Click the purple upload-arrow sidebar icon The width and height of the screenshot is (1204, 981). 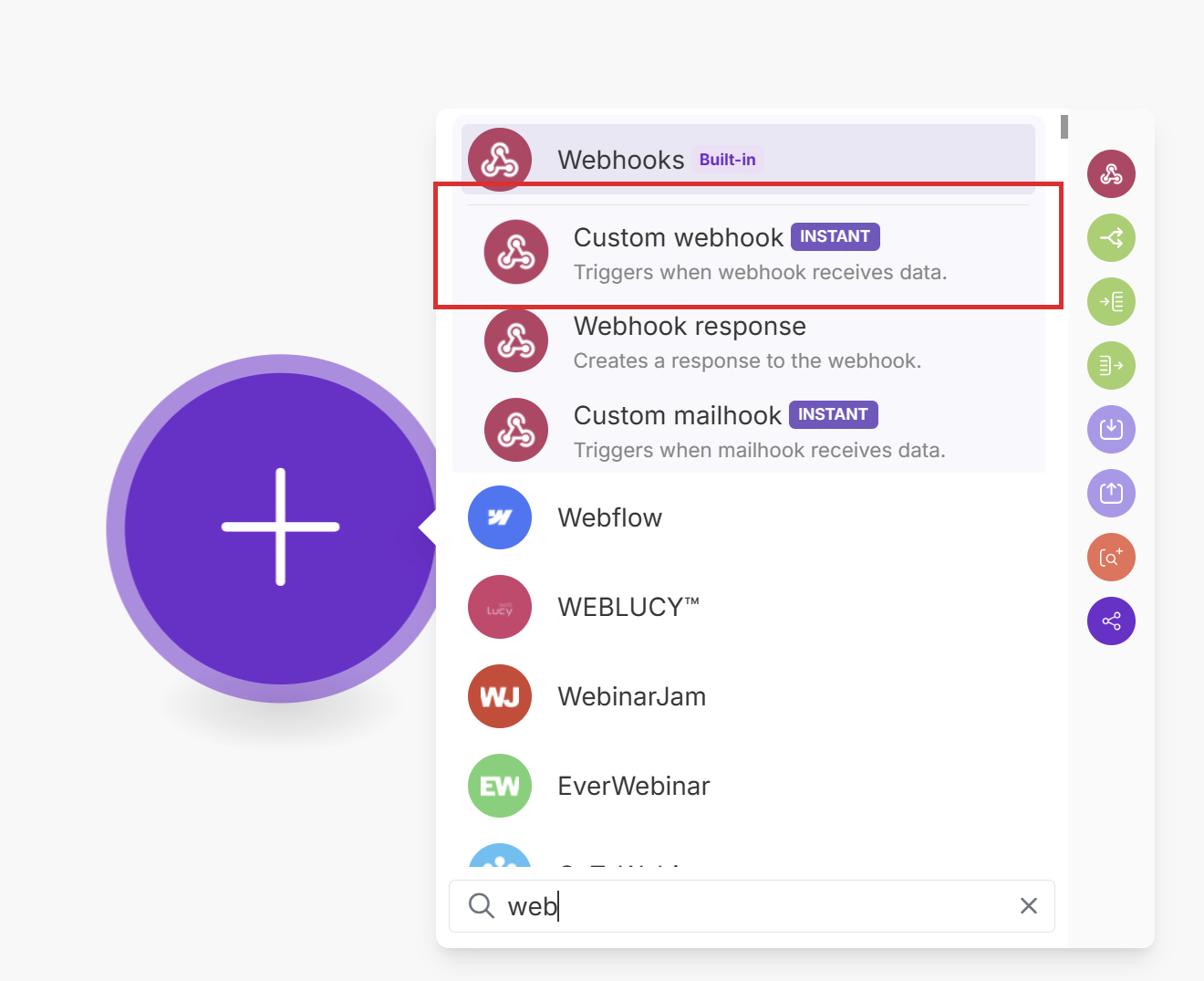(x=1111, y=494)
